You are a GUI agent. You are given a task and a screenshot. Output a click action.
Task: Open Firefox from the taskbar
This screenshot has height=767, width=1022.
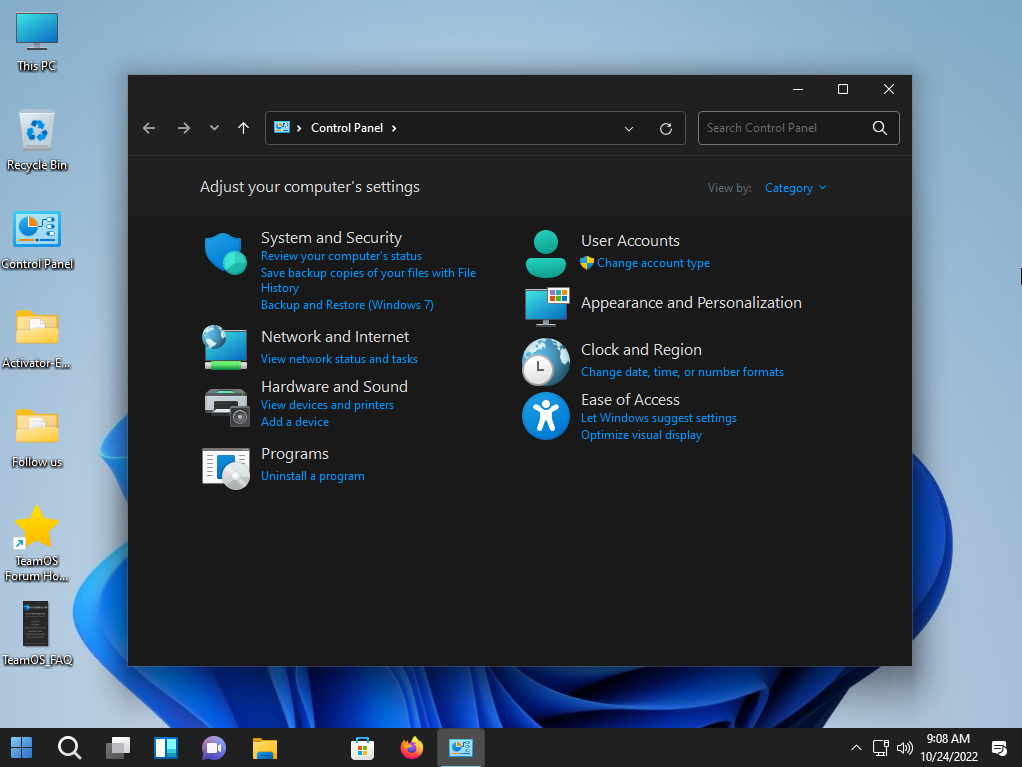[411, 748]
